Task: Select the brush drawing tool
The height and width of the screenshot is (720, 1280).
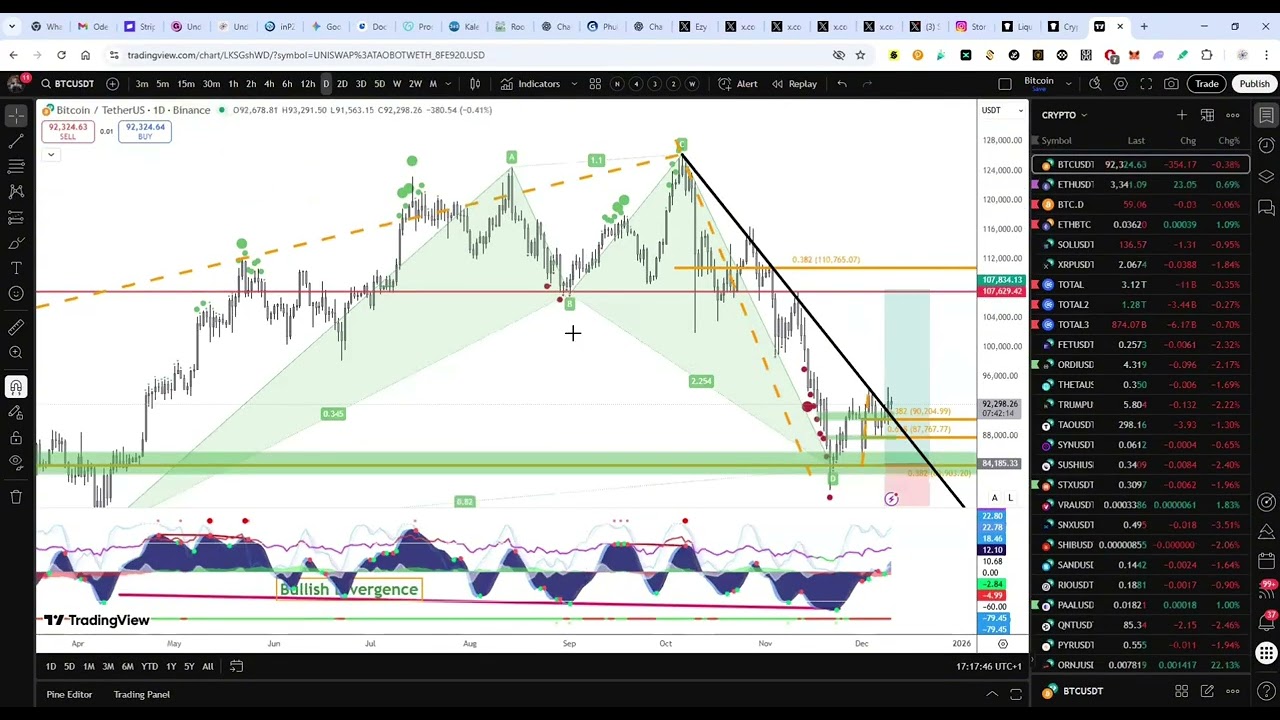Action: (16, 243)
